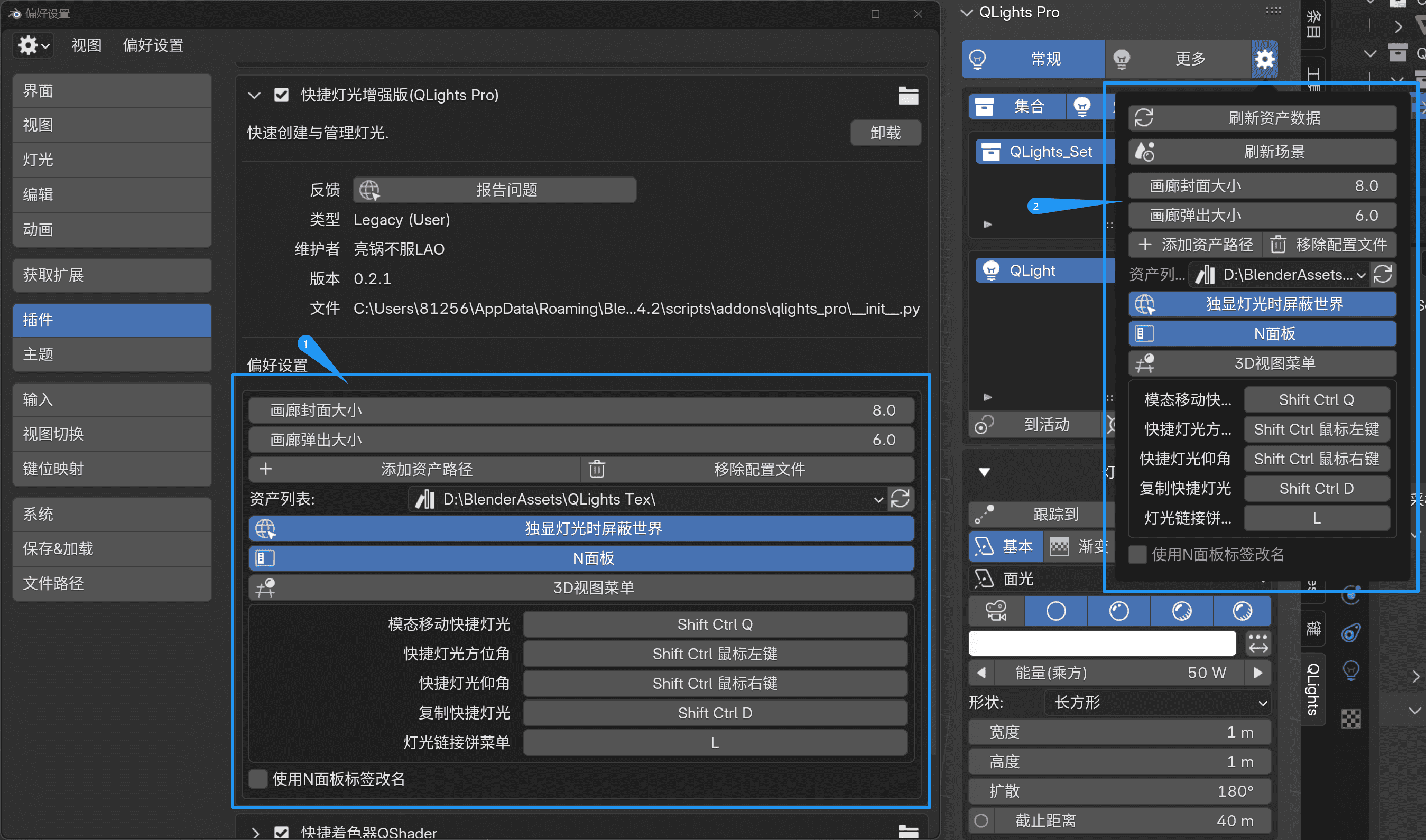The width and height of the screenshot is (1426, 840).
Task: Click the QLights Pro settings gear icon
Action: click(1265, 59)
